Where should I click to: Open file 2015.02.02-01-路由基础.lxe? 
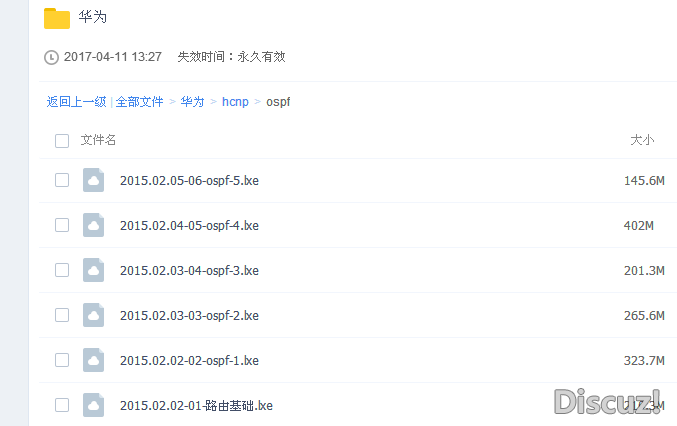[196, 405]
